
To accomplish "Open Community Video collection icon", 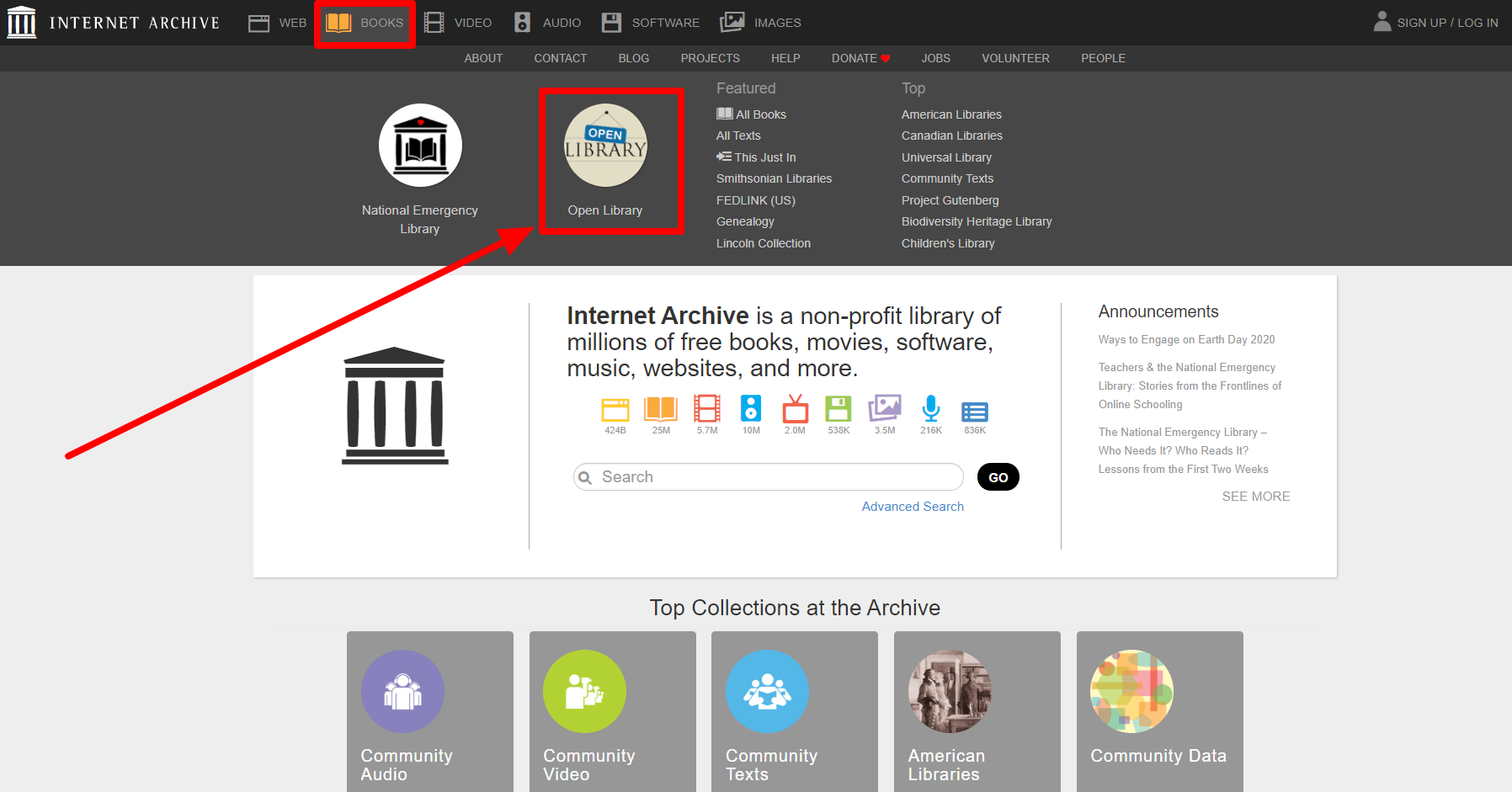I will coord(585,691).
